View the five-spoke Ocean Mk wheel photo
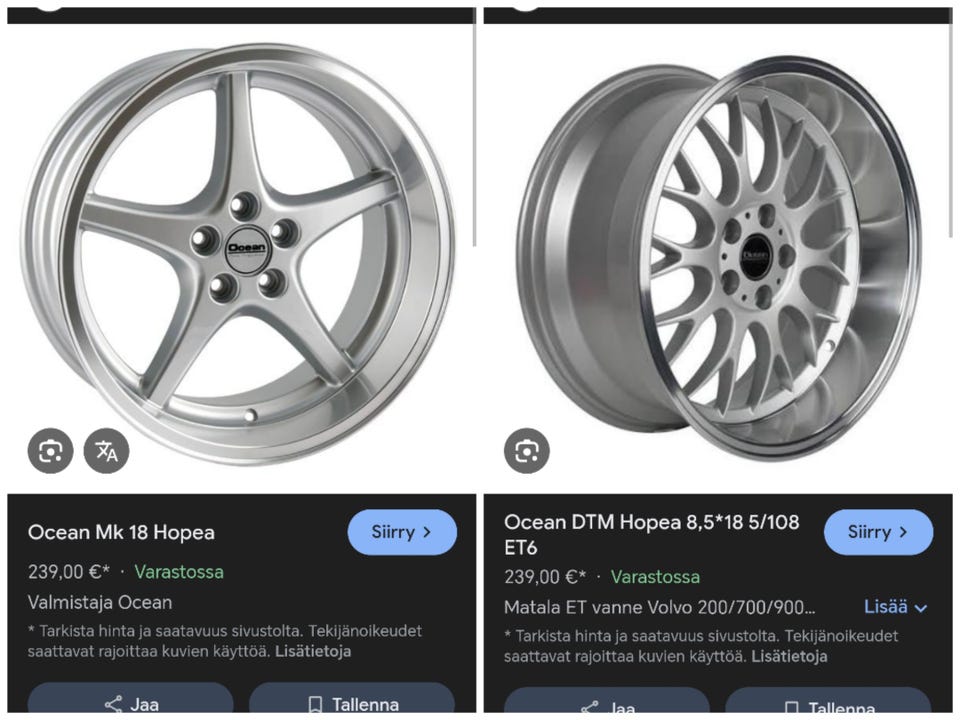960x720 pixels. [240, 250]
